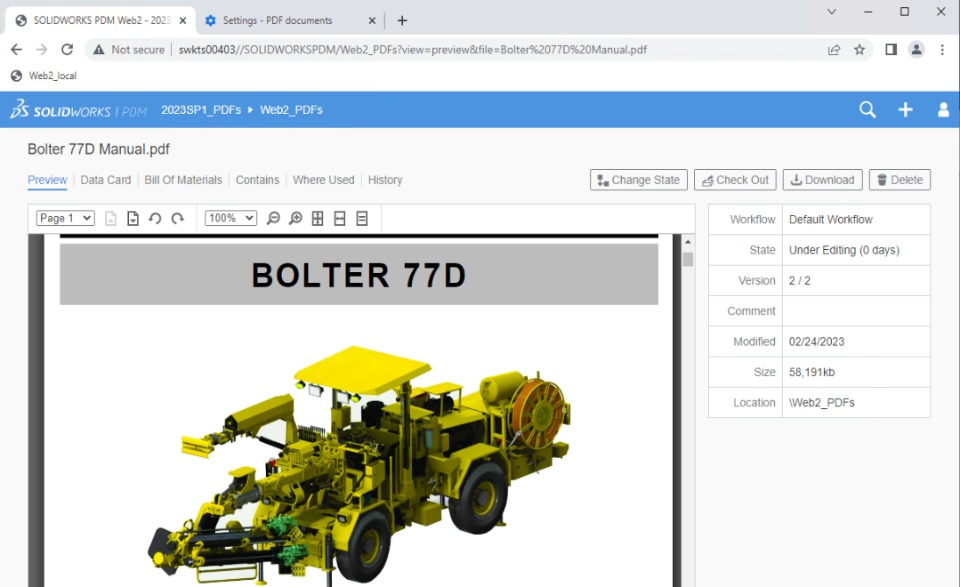The image size is (960, 587).
Task: Navigate to 2023SP1_PDFs breadcrumb
Action: 201,110
